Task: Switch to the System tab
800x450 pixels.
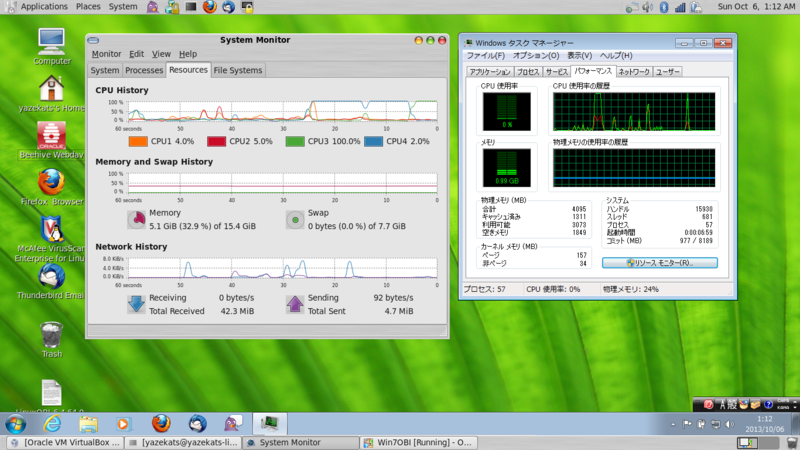Action: coord(105,70)
